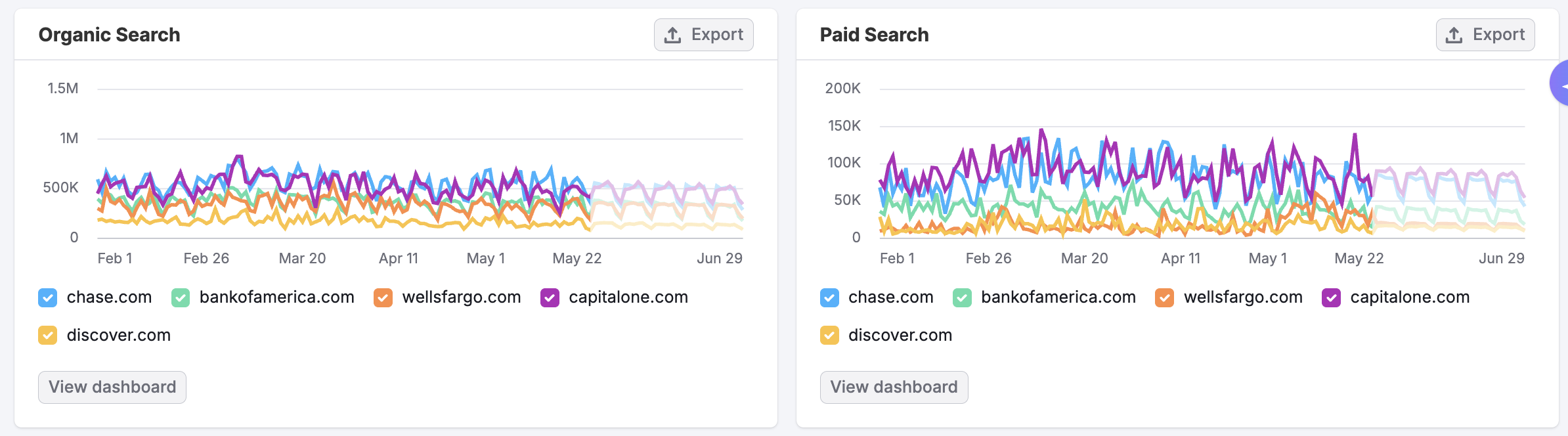Hide capitalone.com series in Organic Search
Screen dimensions: 1568x436
pyautogui.click(x=550, y=298)
